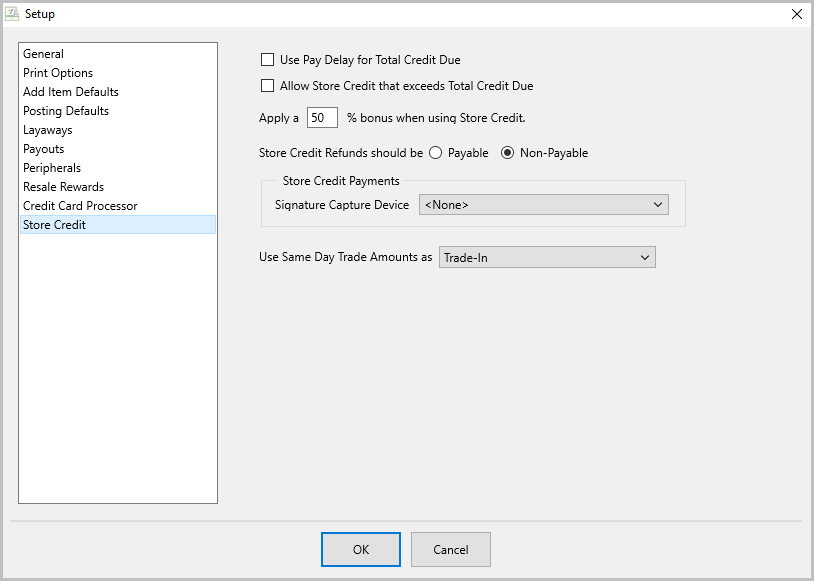The image size is (814, 581).
Task: Click the Setup app icon in title bar
Action: pyautogui.click(x=11, y=14)
